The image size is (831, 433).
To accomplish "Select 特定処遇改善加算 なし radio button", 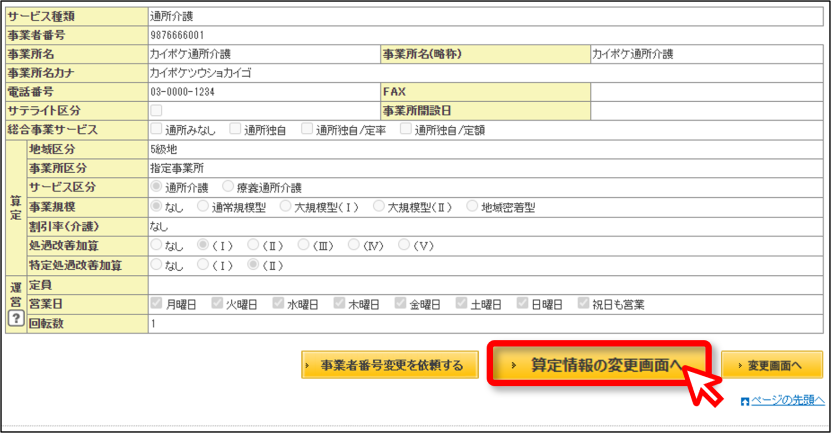I will [x=156, y=264].
